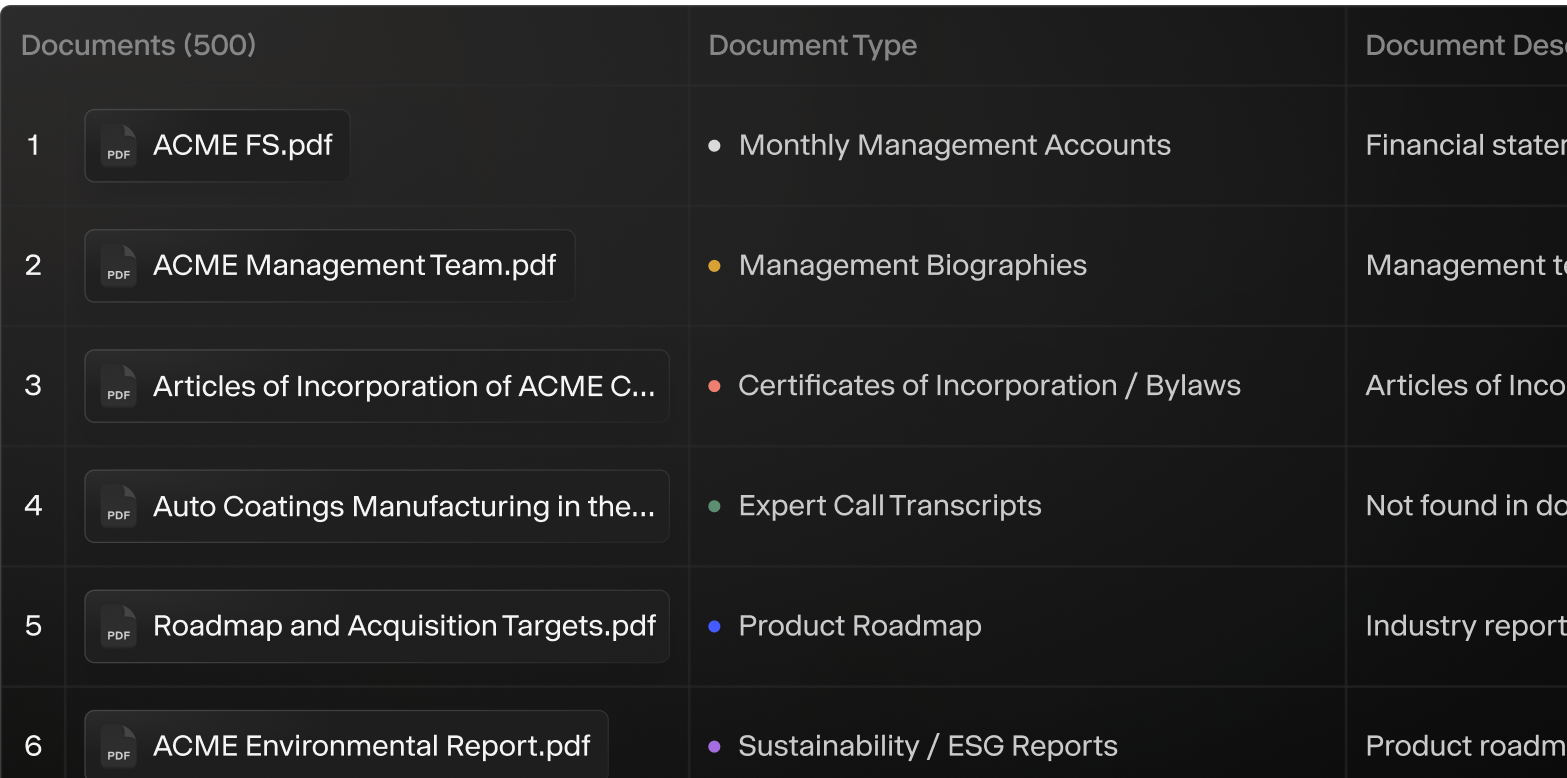Image resolution: width=1567 pixels, height=778 pixels.
Task: Open ACME Management Team.pdf document
Action: (x=354, y=266)
